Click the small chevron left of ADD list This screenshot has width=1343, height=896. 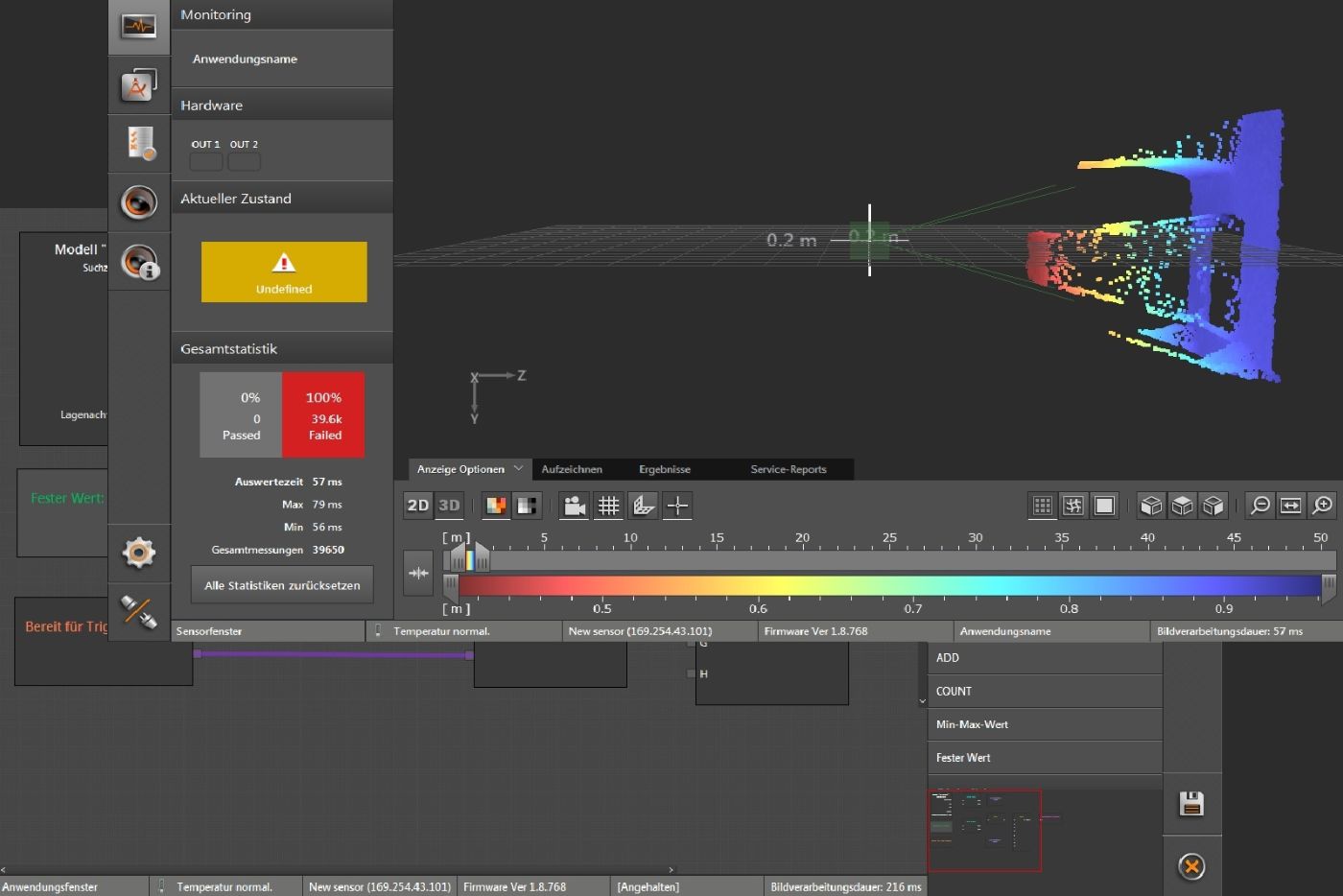[923, 701]
